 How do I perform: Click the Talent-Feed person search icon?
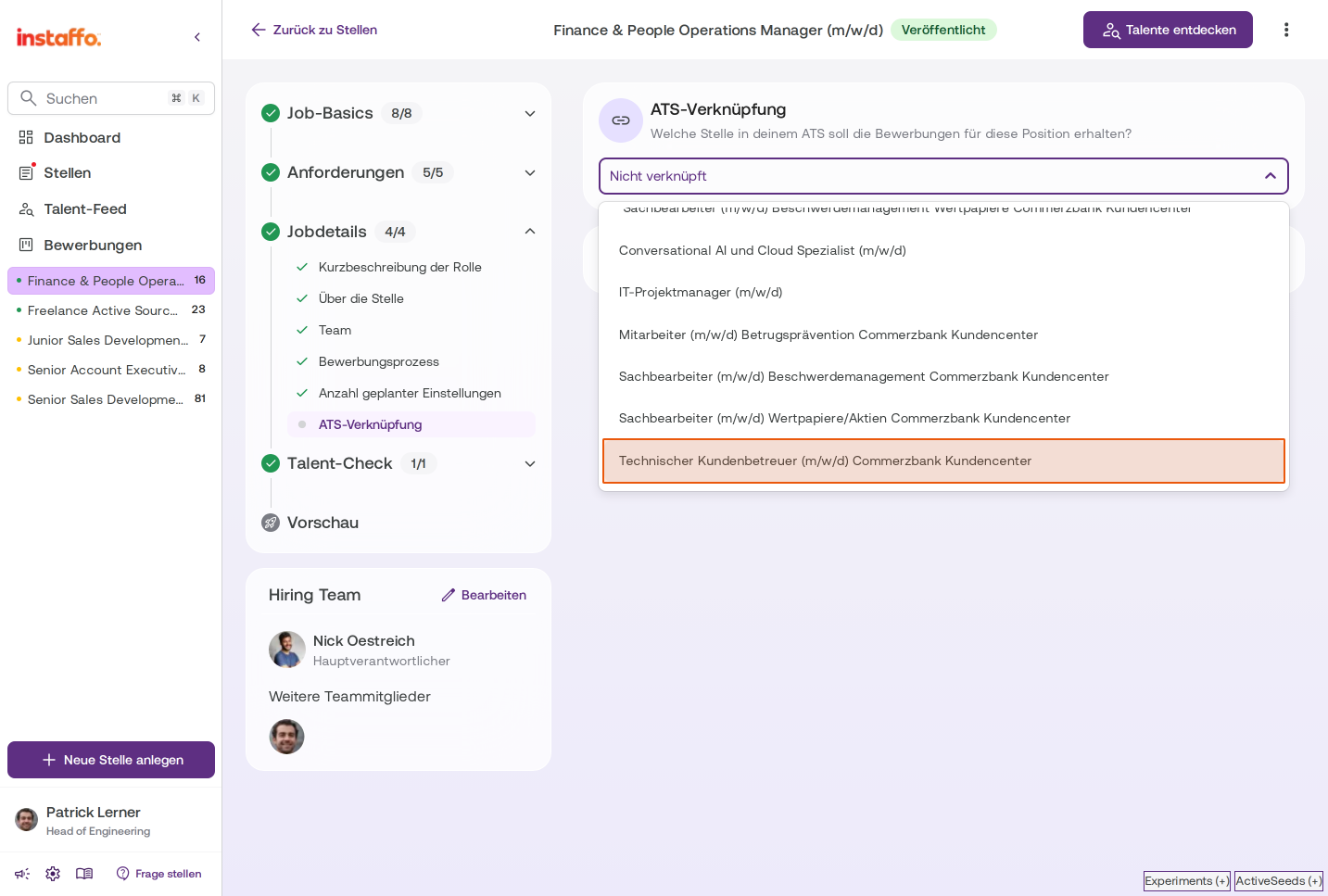[x=26, y=209]
